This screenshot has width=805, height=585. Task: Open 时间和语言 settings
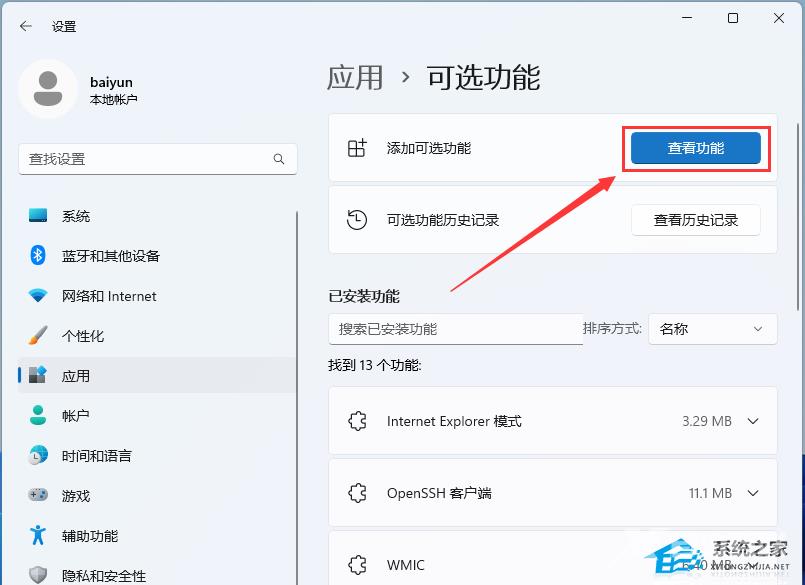tap(157, 455)
